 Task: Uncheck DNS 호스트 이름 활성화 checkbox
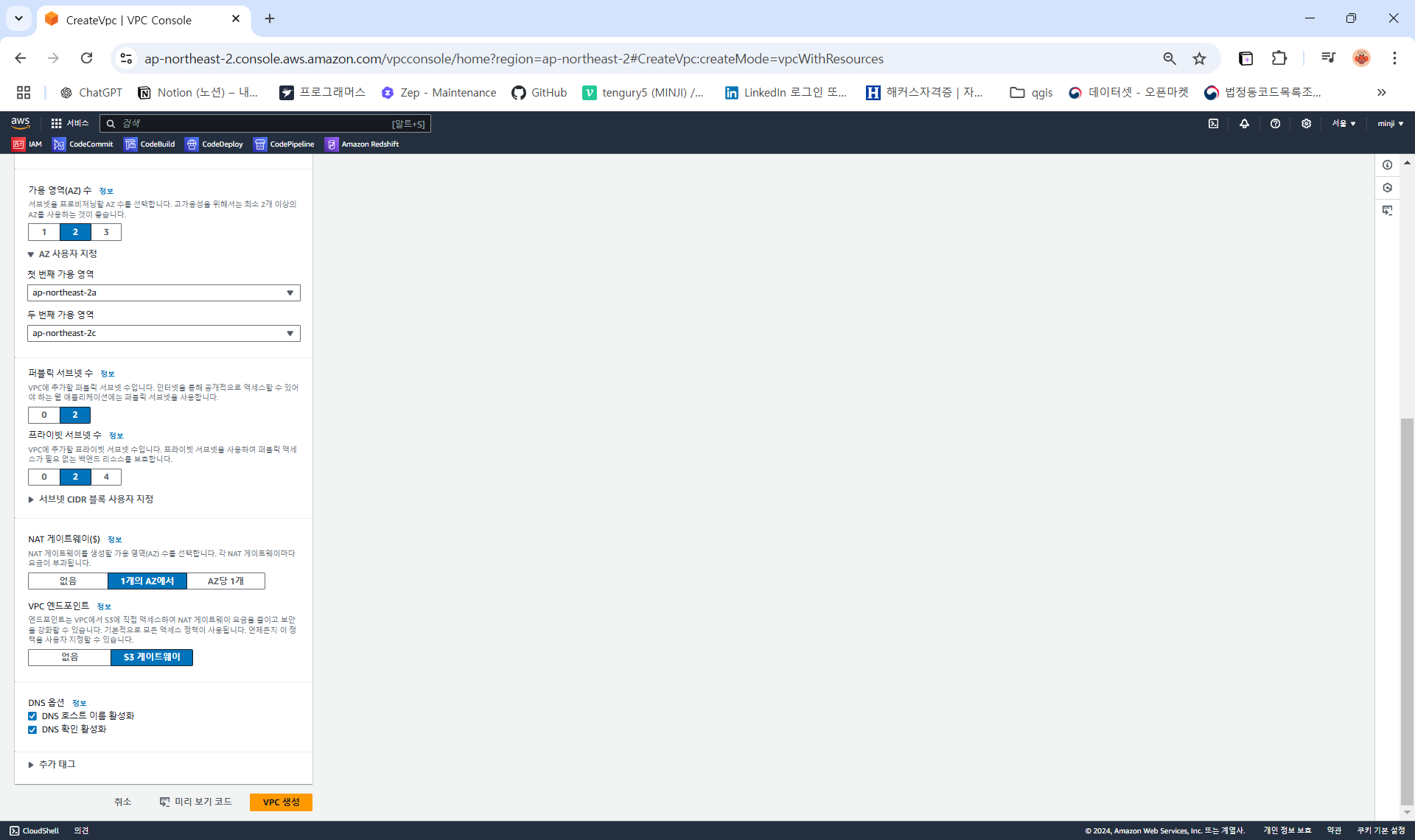[x=32, y=716]
